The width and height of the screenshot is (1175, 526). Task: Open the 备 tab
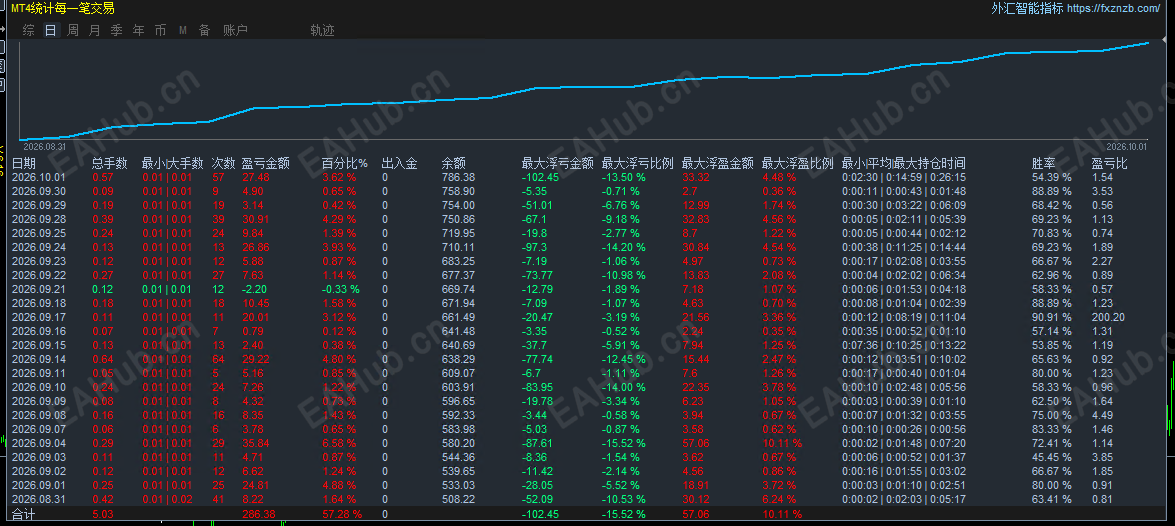point(205,31)
